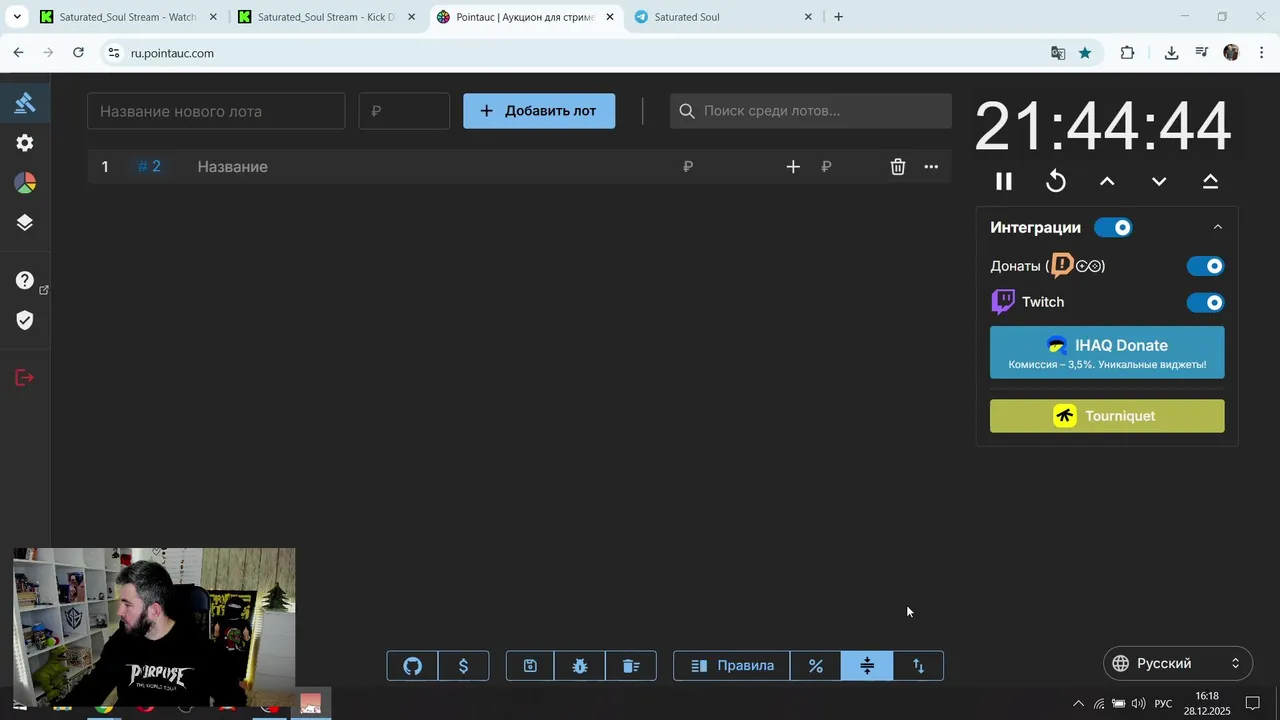Click the clear list trash icon
The image size is (1280, 720).
click(631, 666)
